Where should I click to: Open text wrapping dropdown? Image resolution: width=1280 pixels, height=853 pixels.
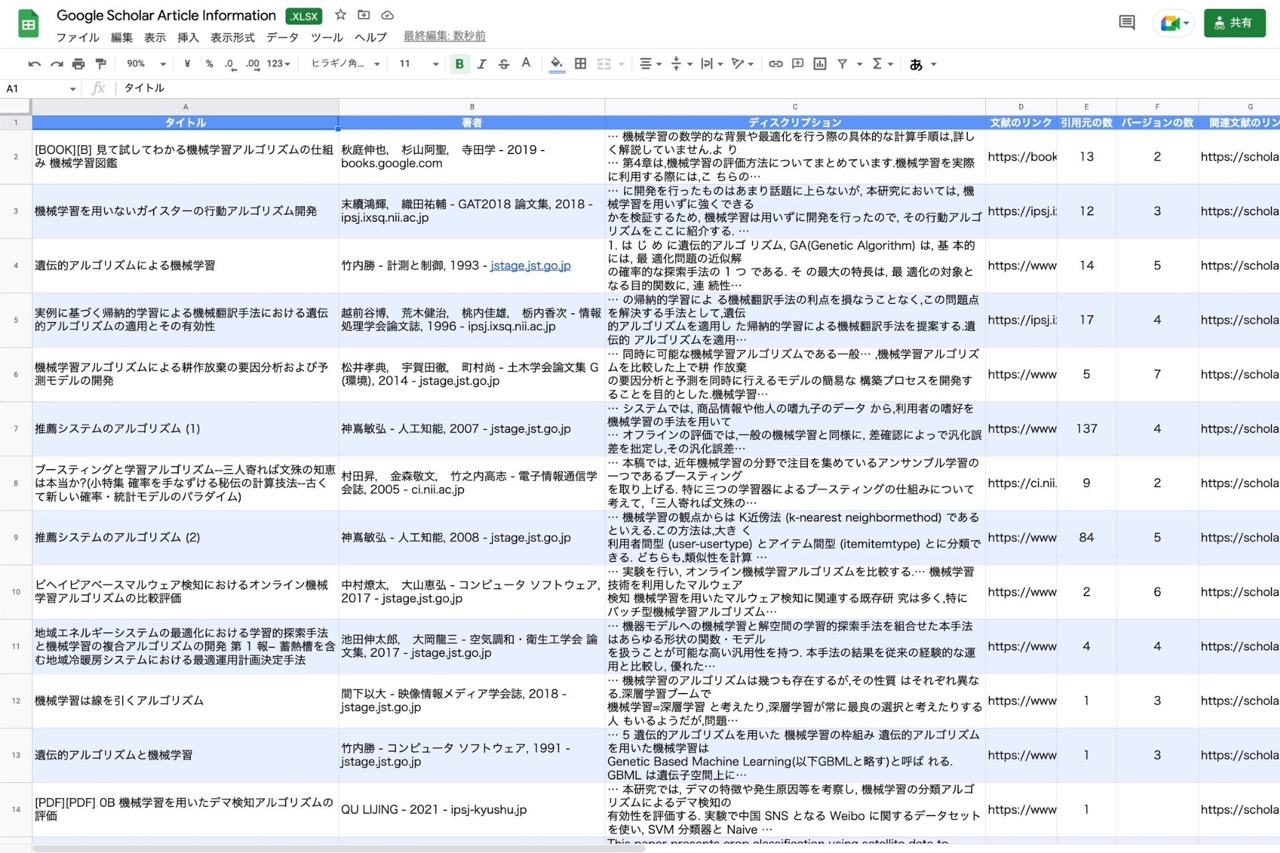coord(711,64)
